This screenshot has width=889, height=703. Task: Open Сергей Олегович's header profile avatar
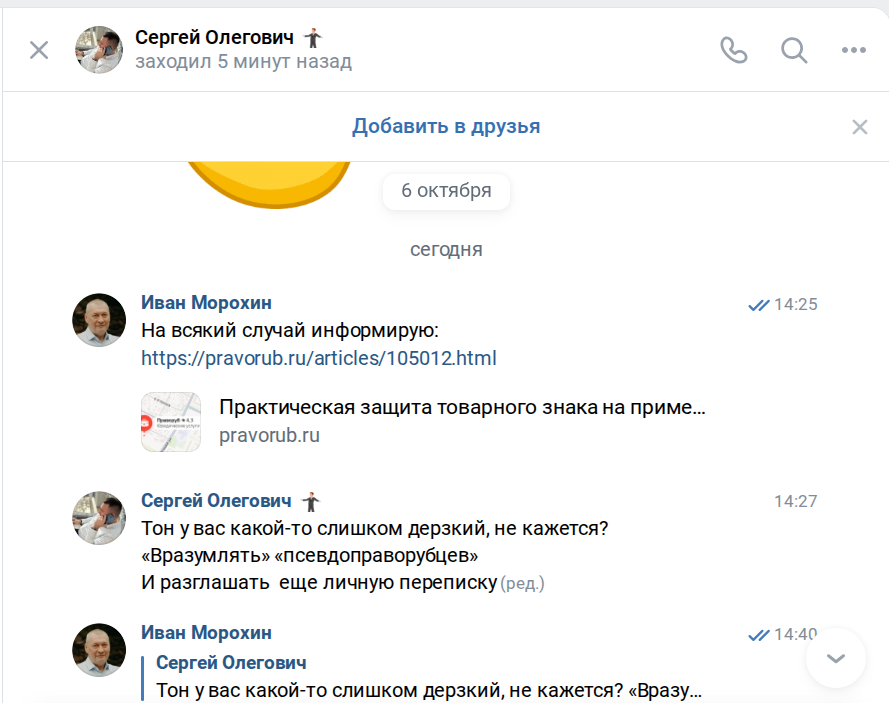click(99, 50)
